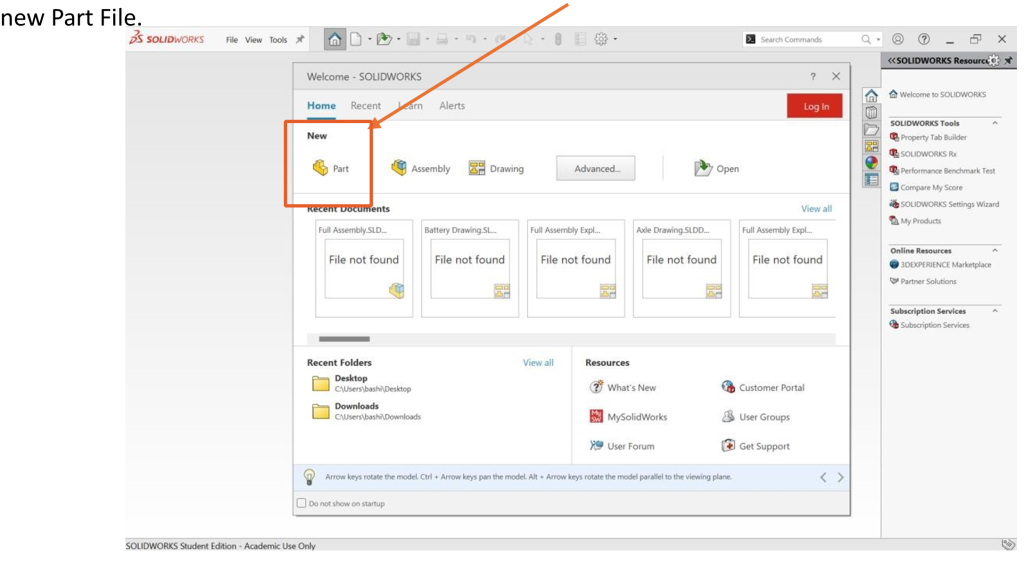Click the Options gear icon in the toolbar
This screenshot has height=565, width=1024.
[601, 39]
